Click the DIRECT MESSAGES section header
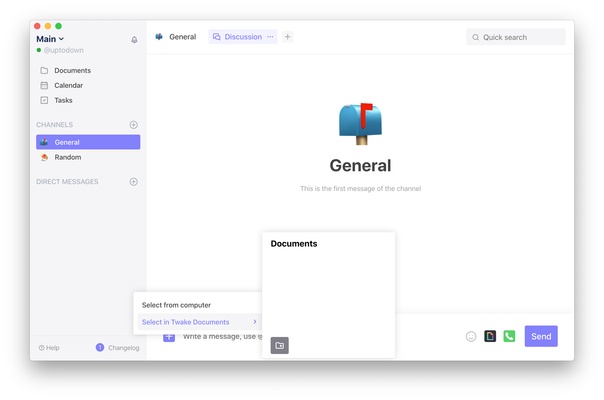The image size is (604, 400). coord(67,182)
